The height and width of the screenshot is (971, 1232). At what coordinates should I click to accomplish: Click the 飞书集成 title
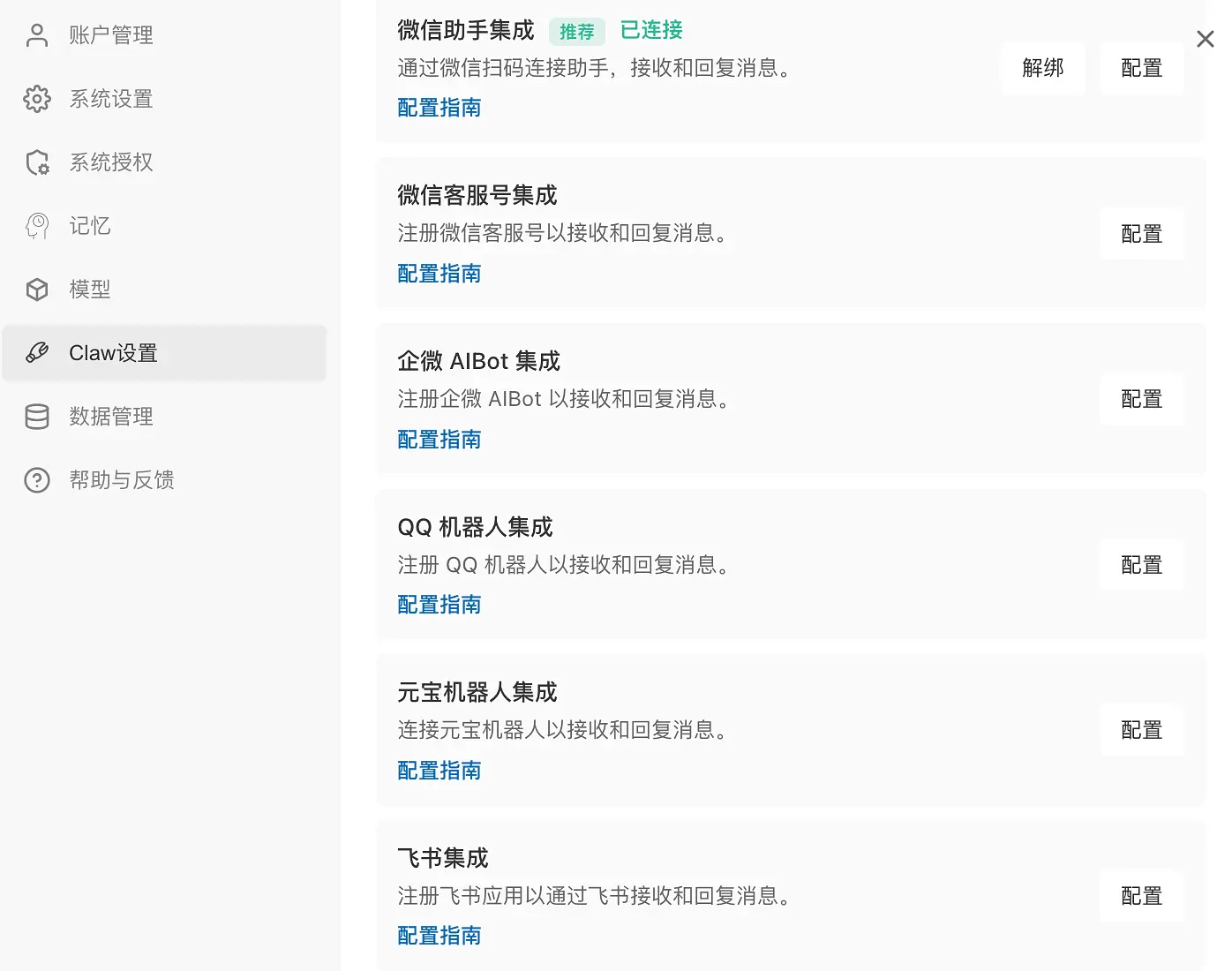(443, 858)
